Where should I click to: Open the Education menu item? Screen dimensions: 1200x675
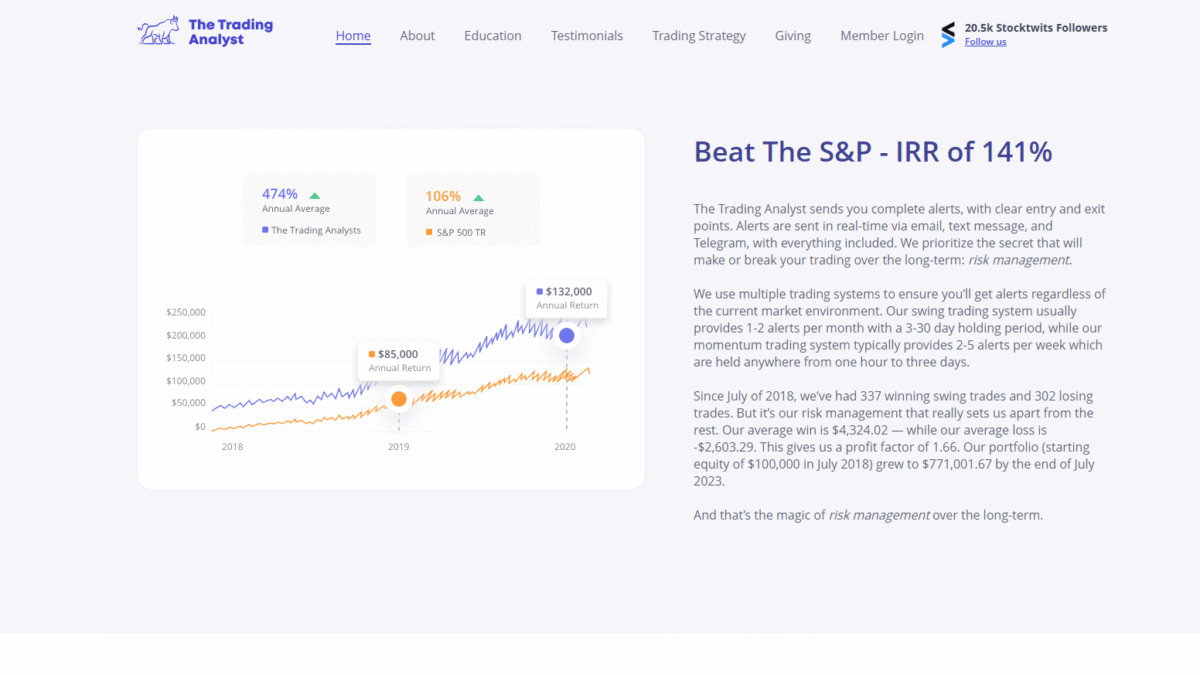click(x=493, y=36)
